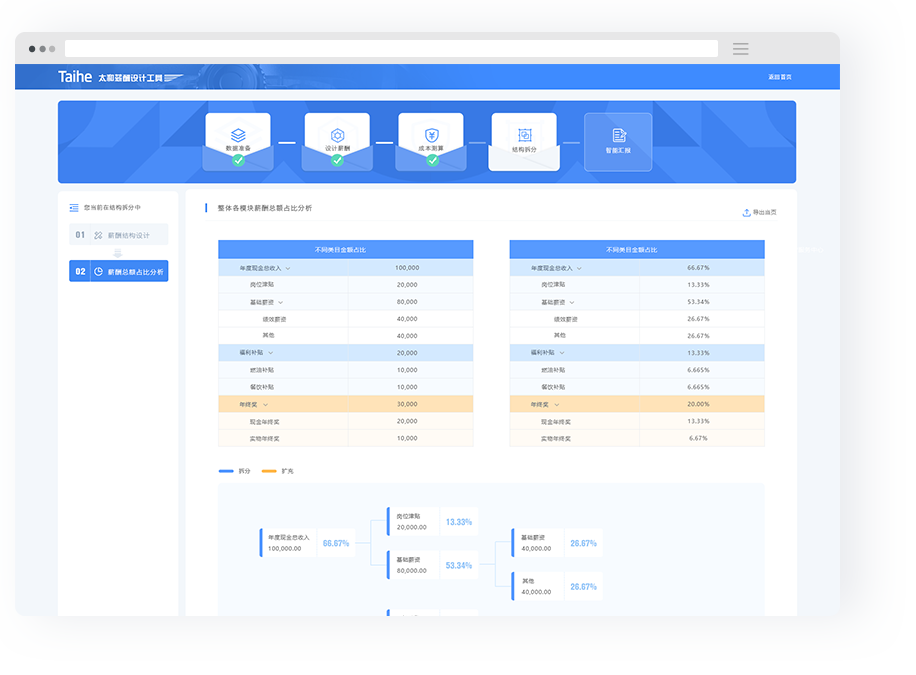Image resolution: width=916 pixels, height=675 pixels.
Task: Click 现金年终奖 row in left table
Action: pyautogui.click(x=346, y=421)
